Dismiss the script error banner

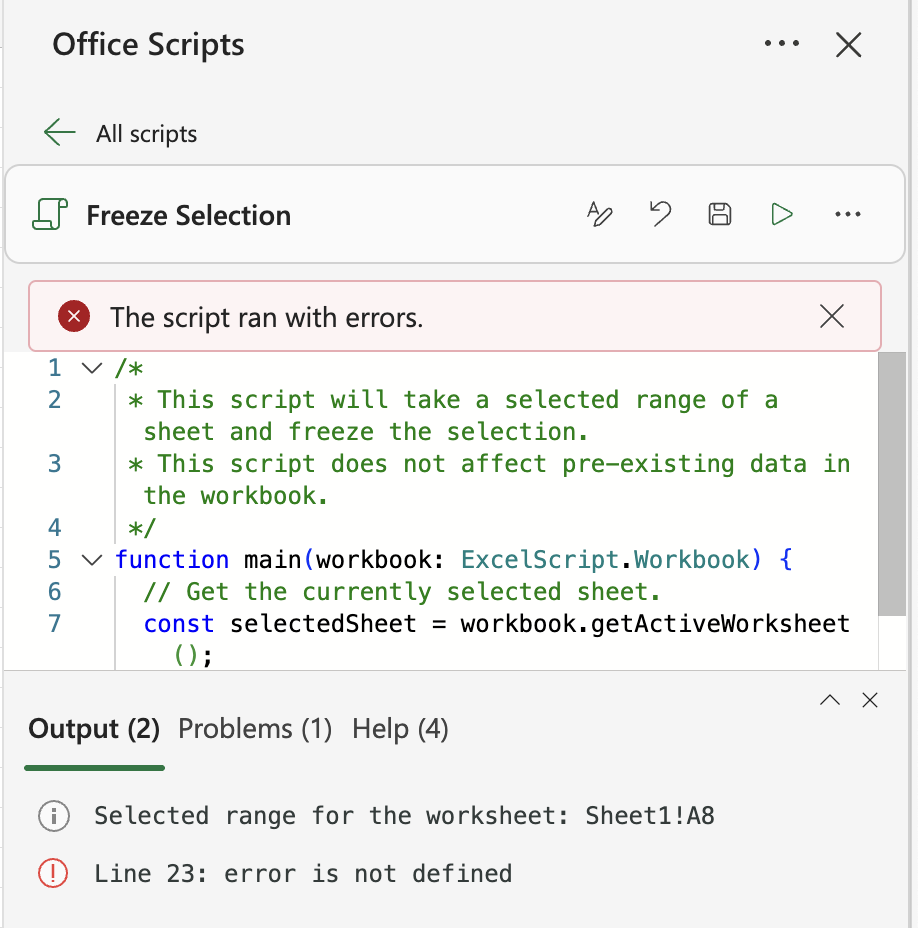[x=832, y=316]
